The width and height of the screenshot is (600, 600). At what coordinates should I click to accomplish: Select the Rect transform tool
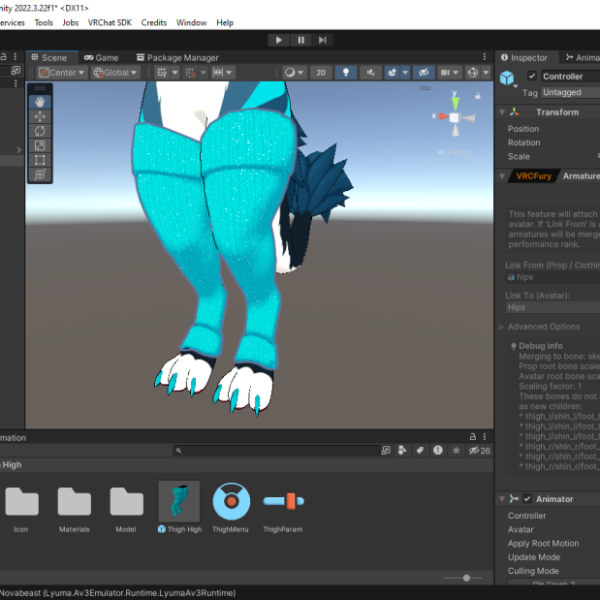(40, 160)
